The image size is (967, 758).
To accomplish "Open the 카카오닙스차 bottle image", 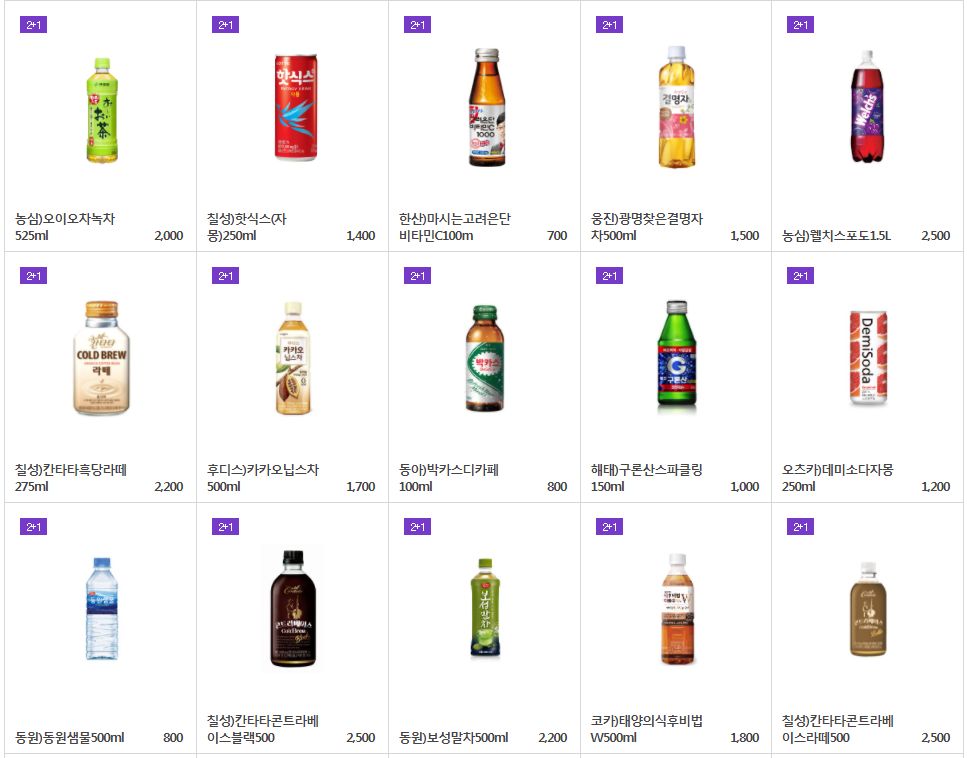I will (x=293, y=358).
